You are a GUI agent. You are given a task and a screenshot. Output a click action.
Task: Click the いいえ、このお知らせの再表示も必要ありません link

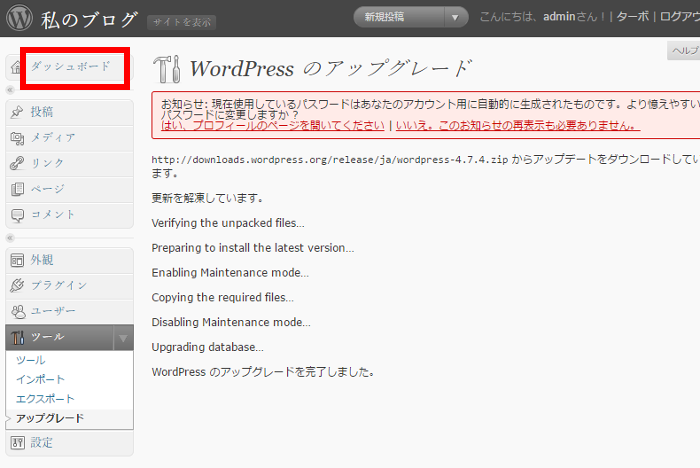[518, 126]
